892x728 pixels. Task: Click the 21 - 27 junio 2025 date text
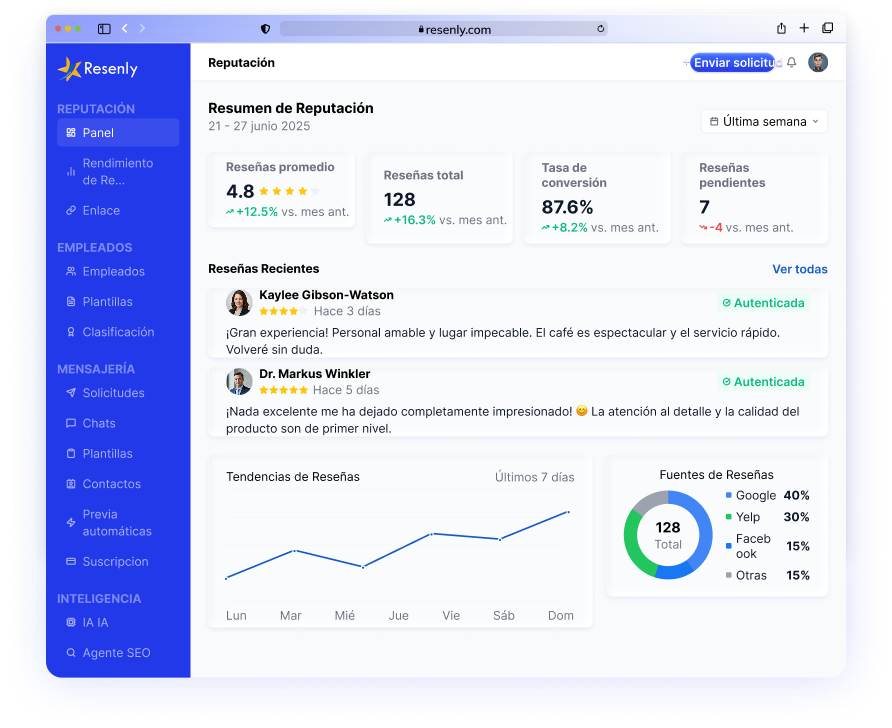259,126
